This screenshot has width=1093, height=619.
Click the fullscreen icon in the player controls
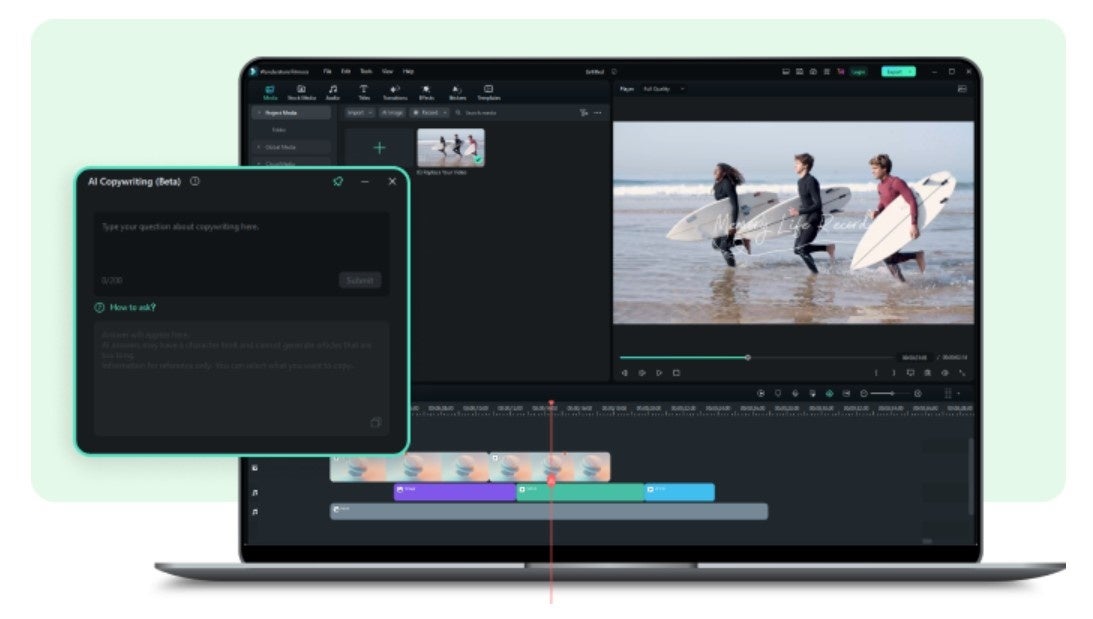click(962, 373)
